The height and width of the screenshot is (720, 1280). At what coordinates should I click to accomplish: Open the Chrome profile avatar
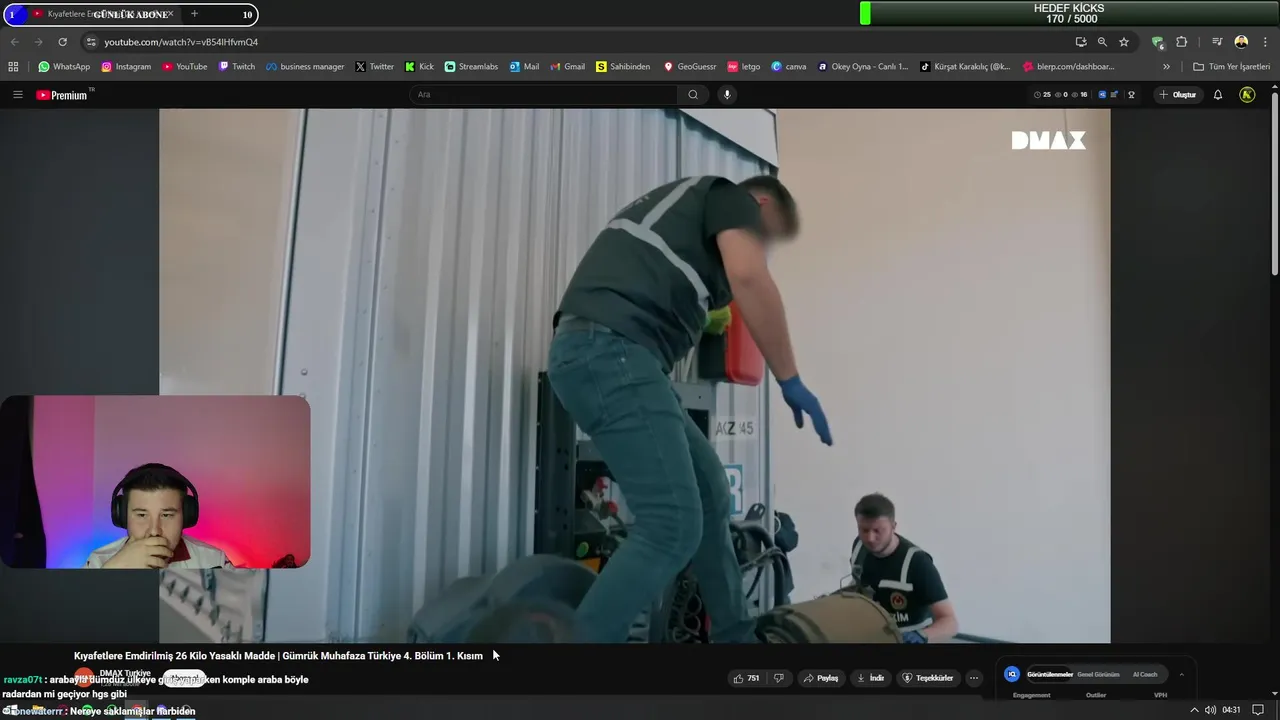point(1241,42)
